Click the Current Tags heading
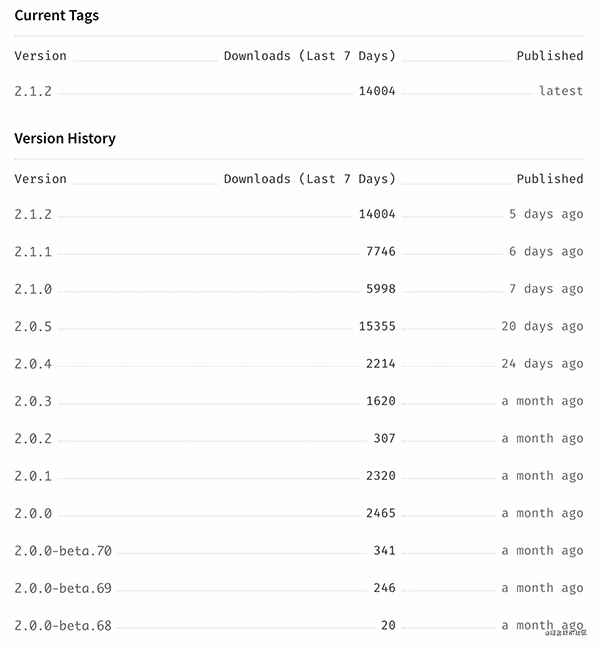Image resolution: width=600 pixels, height=648 pixels. [x=57, y=16]
